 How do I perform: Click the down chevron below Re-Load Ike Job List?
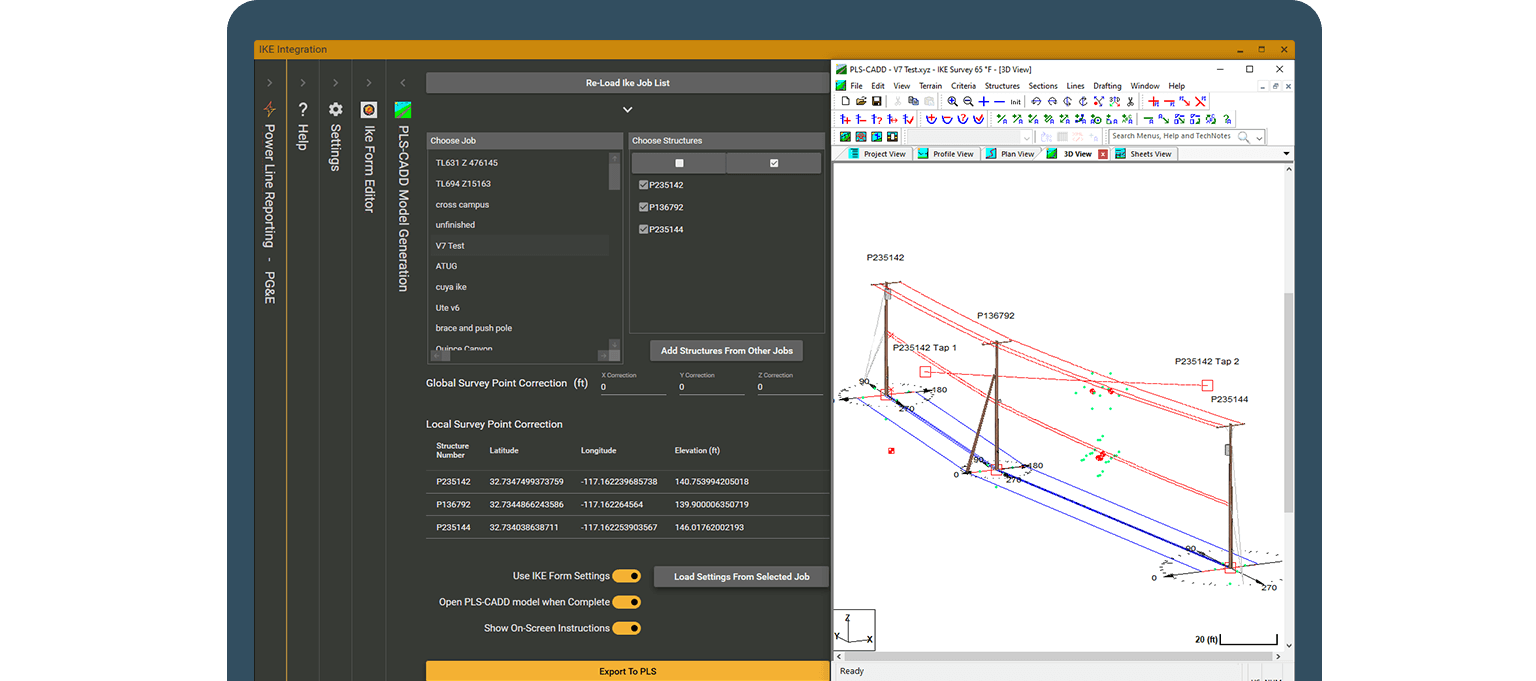click(628, 109)
